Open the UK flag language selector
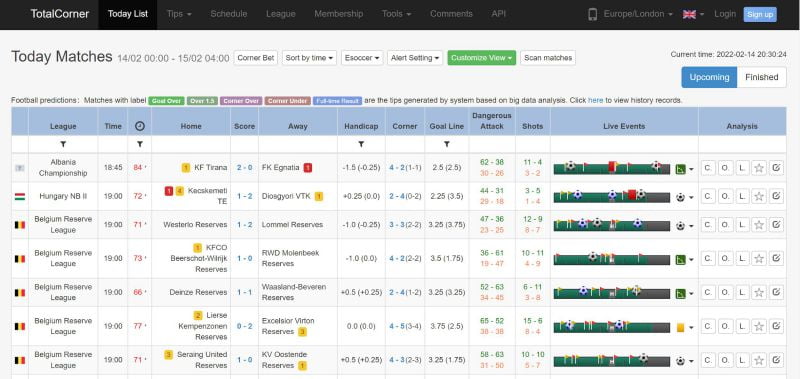The width and height of the screenshot is (800, 379). 693,14
